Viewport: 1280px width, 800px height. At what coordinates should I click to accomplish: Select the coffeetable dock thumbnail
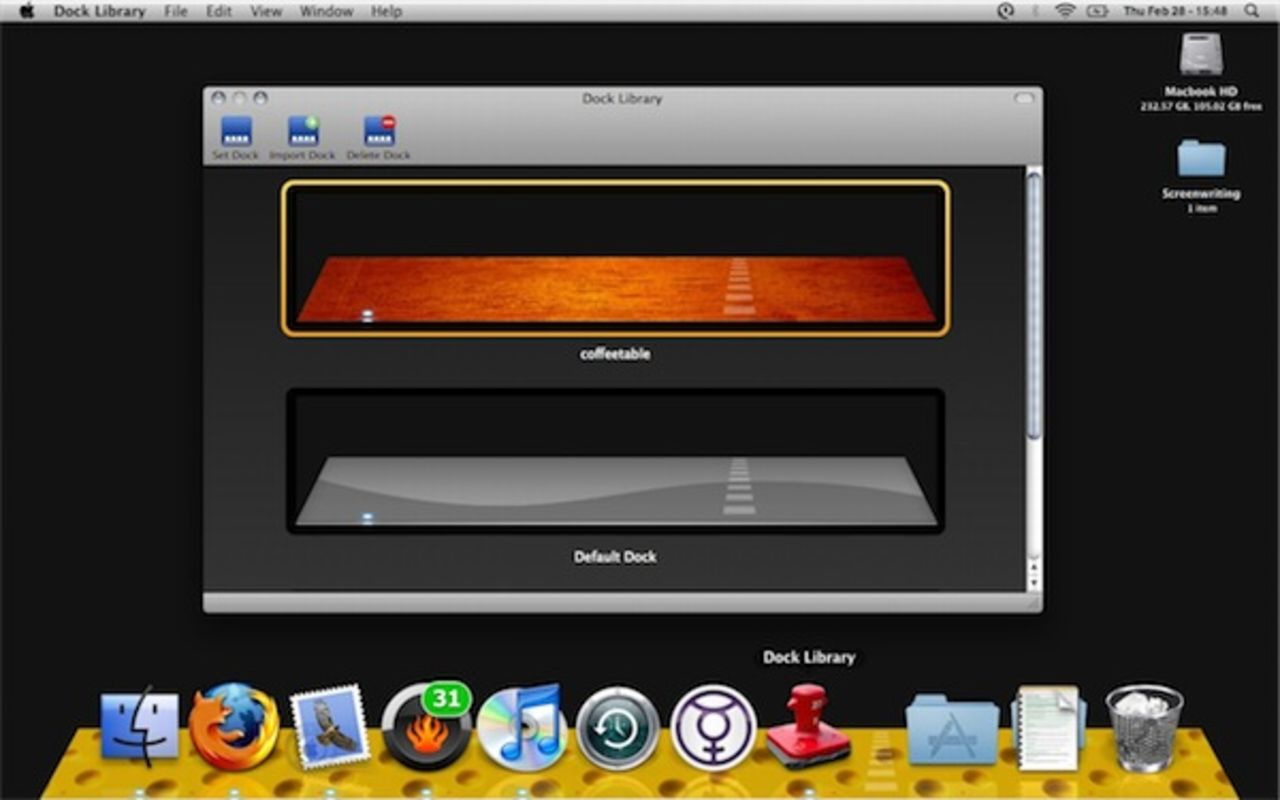(x=615, y=259)
